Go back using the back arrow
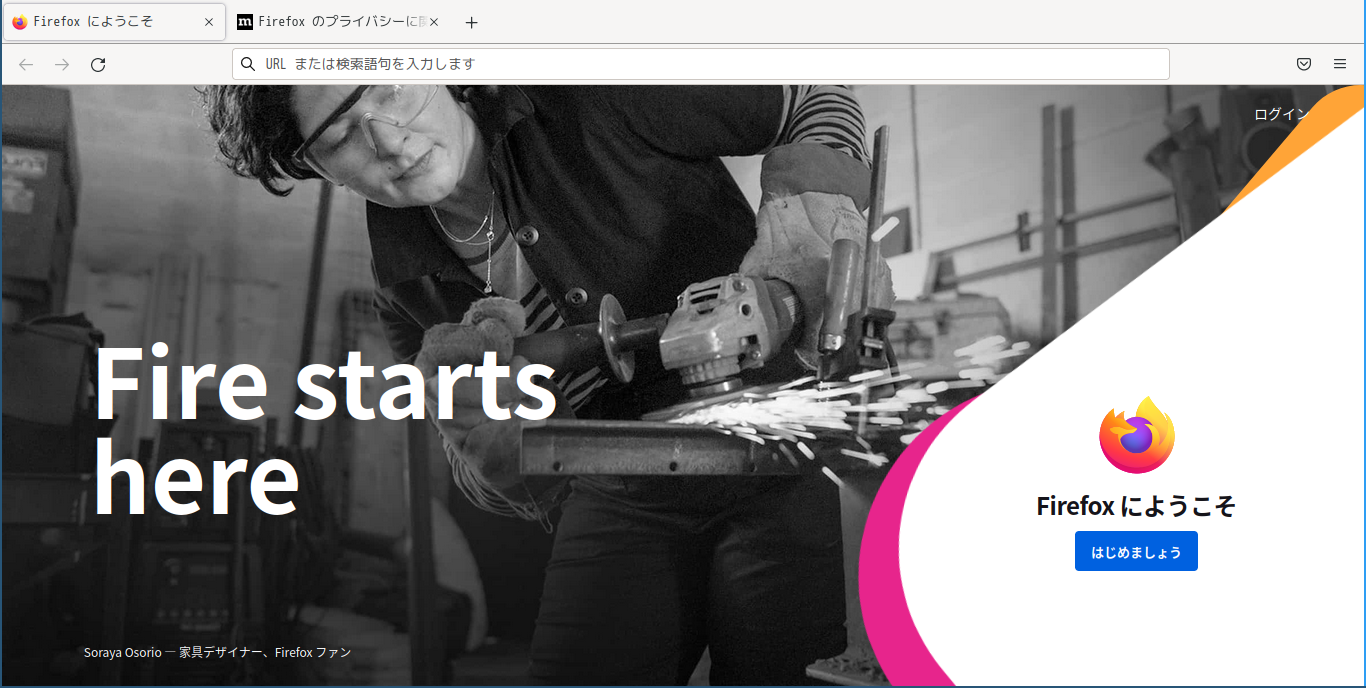The width and height of the screenshot is (1366, 688). (x=26, y=65)
